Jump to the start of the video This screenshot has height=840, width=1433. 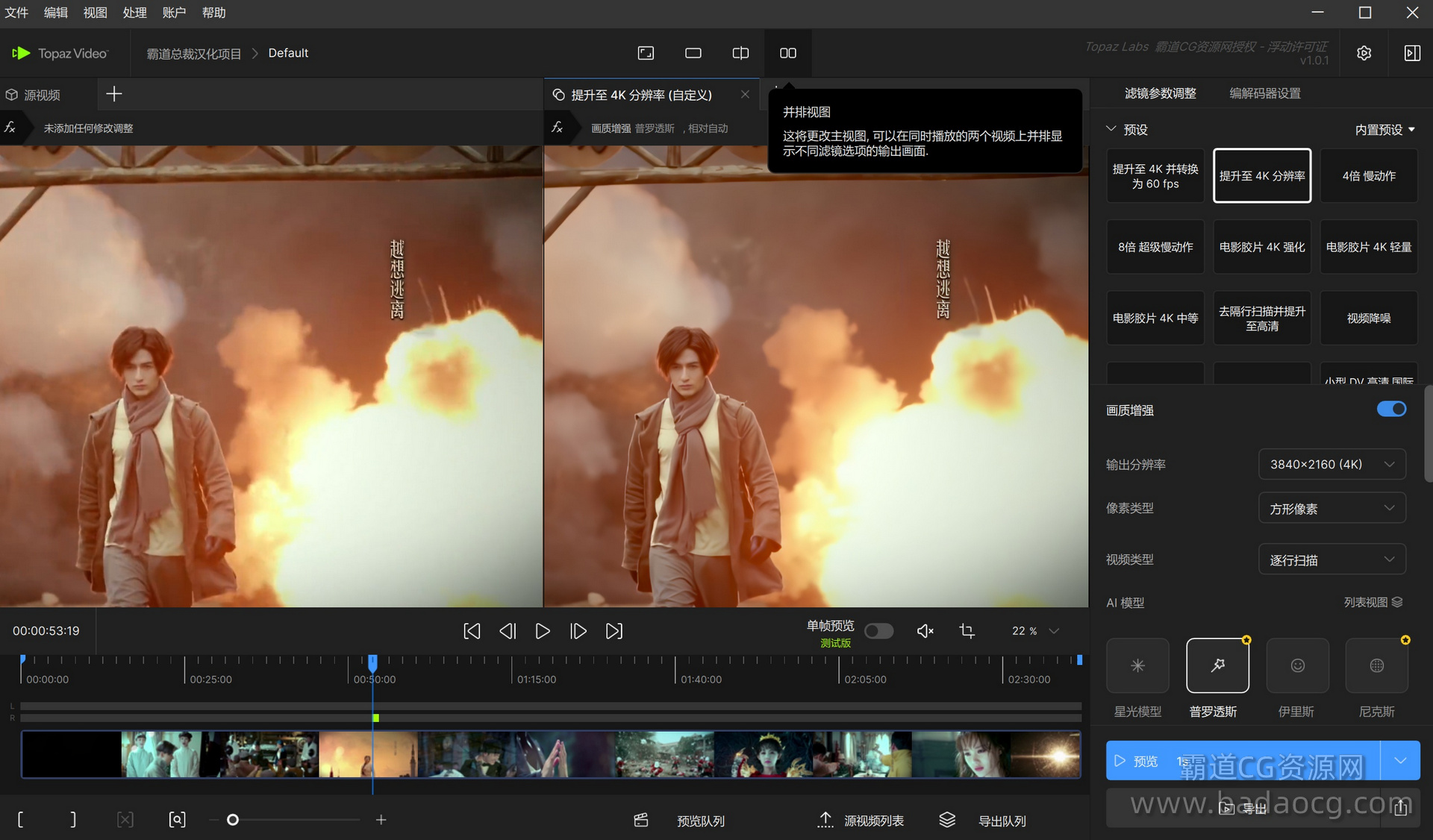(472, 631)
